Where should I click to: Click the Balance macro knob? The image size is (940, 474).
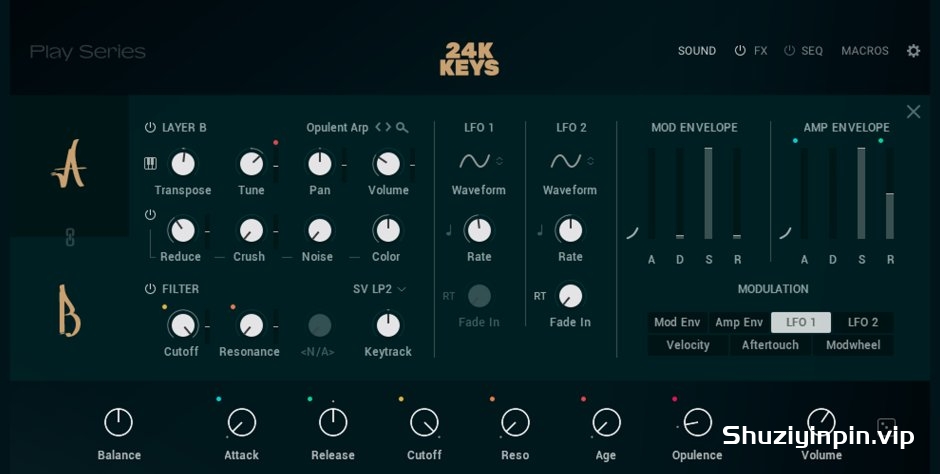tap(118, 422)
